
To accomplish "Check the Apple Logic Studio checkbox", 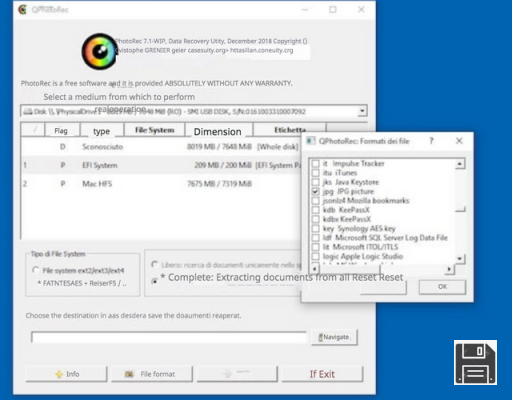I will 315,256.
